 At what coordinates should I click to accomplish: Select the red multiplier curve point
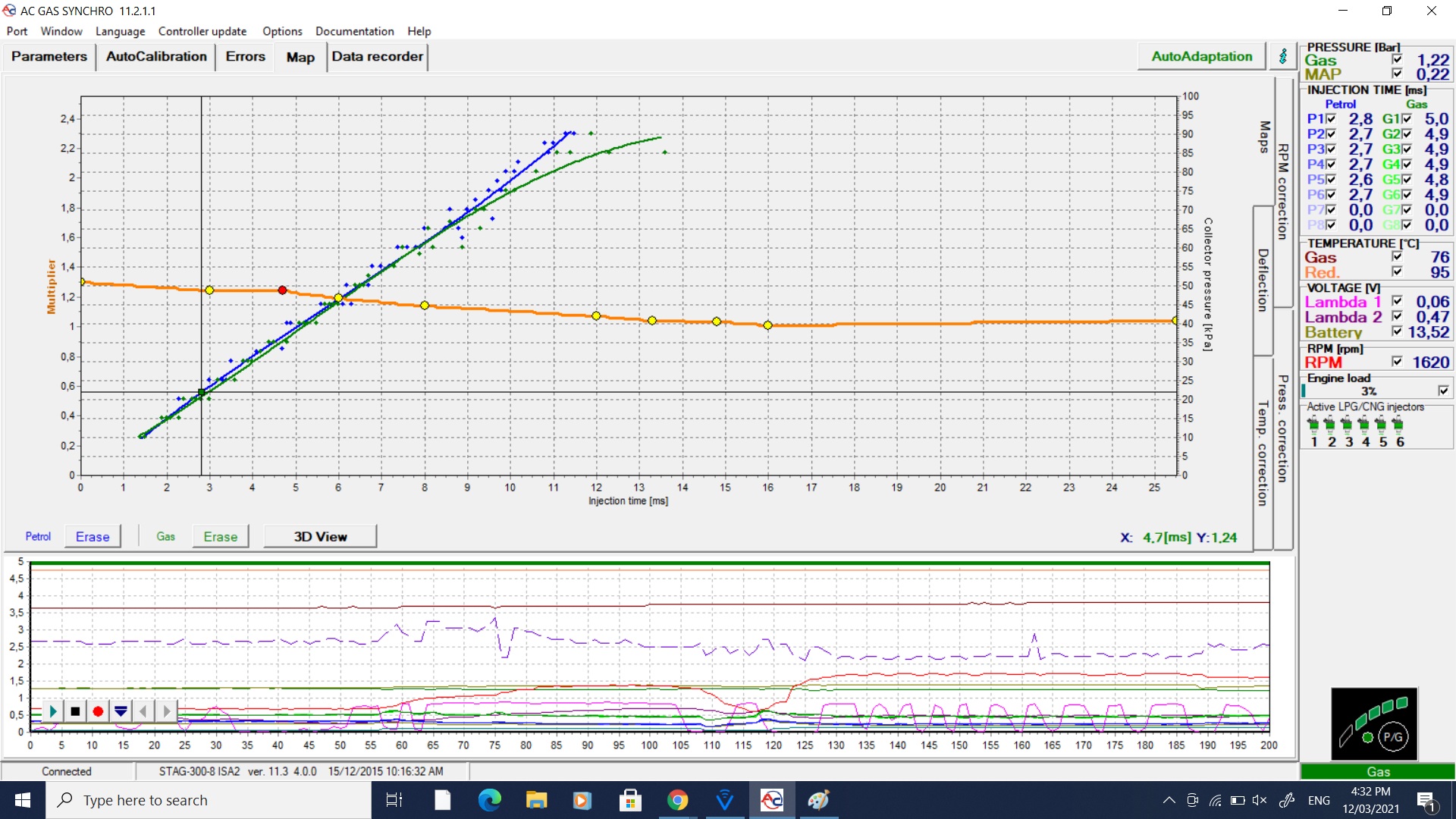282,290
